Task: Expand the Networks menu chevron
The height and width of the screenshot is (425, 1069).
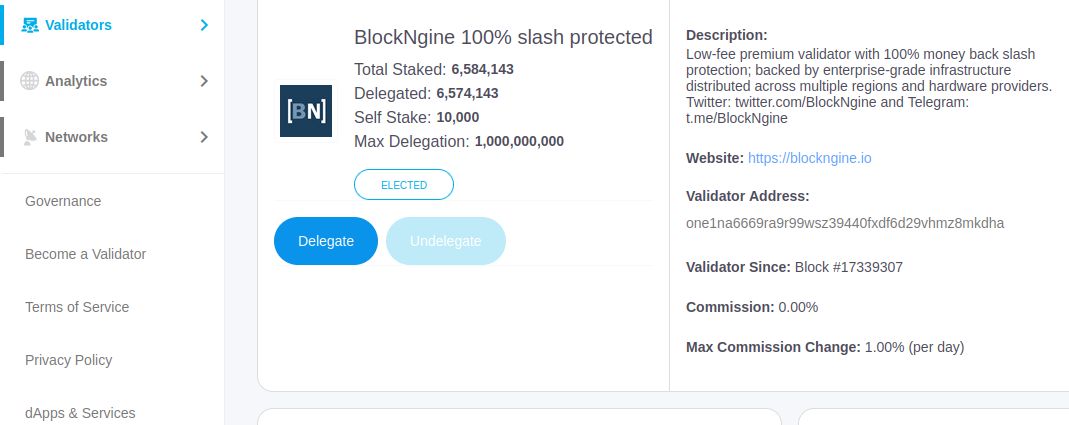Action: [x=204, y=137]
